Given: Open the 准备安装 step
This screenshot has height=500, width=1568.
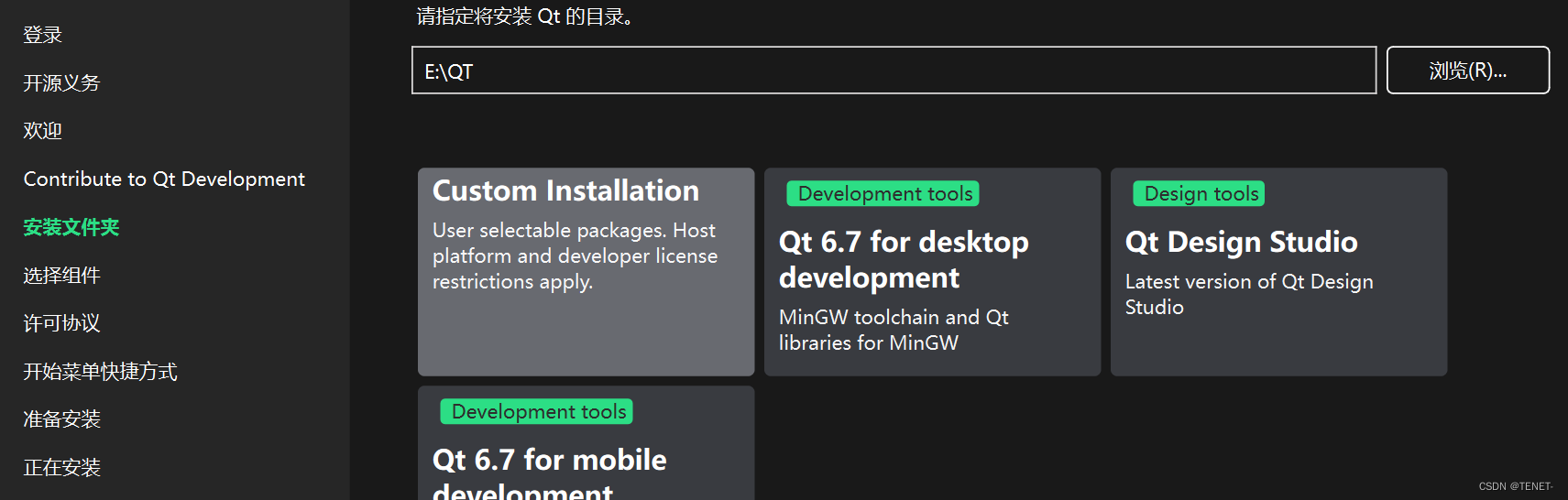Looking at the screenshot, I should click(61, 419).
